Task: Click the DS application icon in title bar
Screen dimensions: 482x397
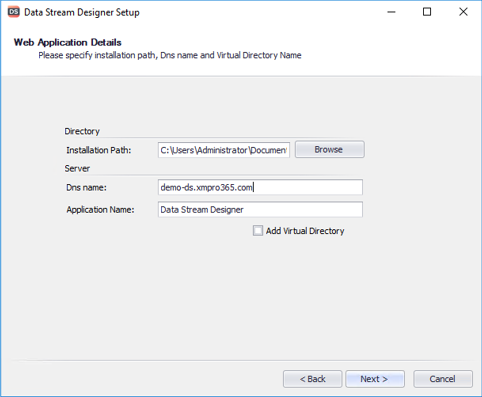Action: click(13, 12)
